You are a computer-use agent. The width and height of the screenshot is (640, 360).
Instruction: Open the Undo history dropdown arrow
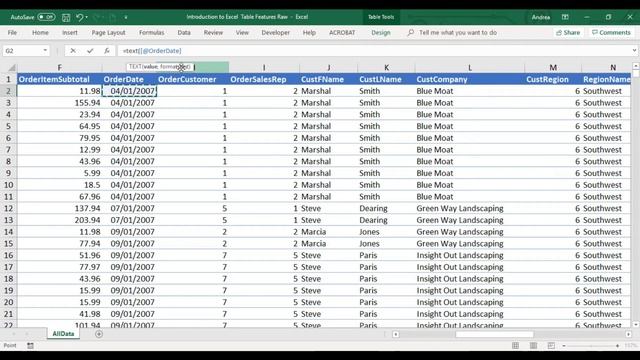coord(87,17)
